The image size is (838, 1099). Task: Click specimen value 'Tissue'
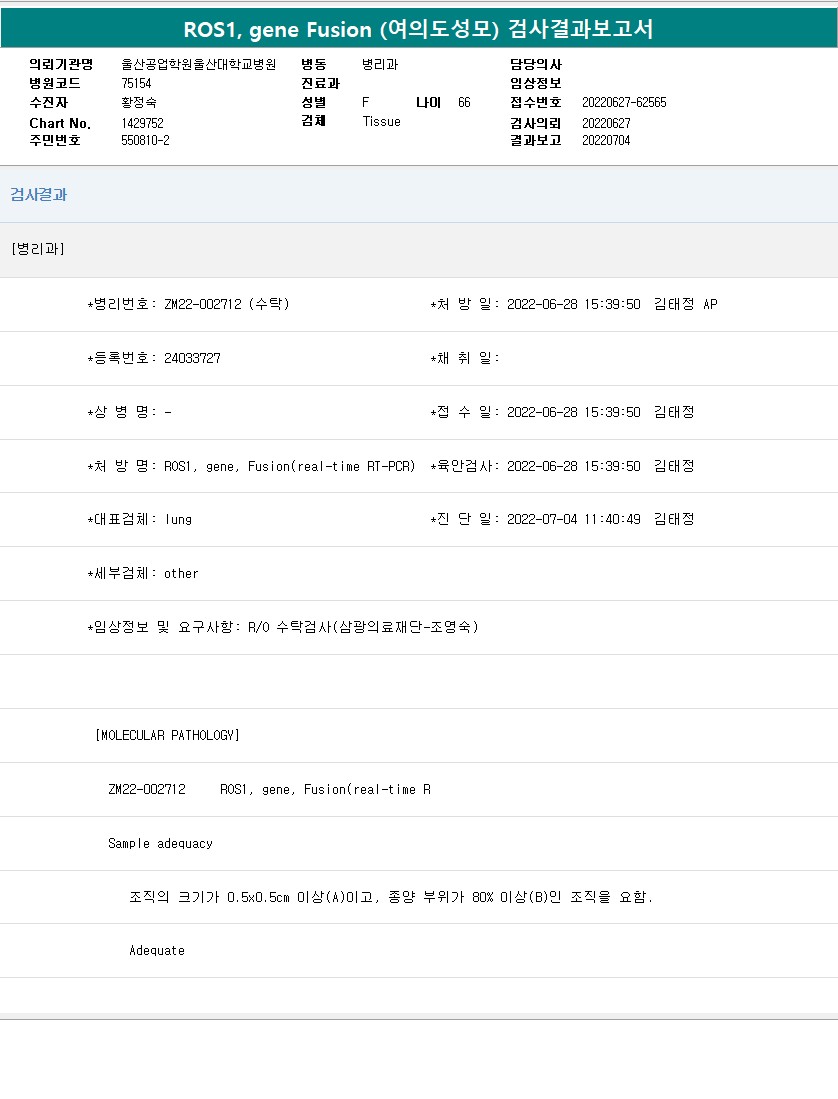381,121
